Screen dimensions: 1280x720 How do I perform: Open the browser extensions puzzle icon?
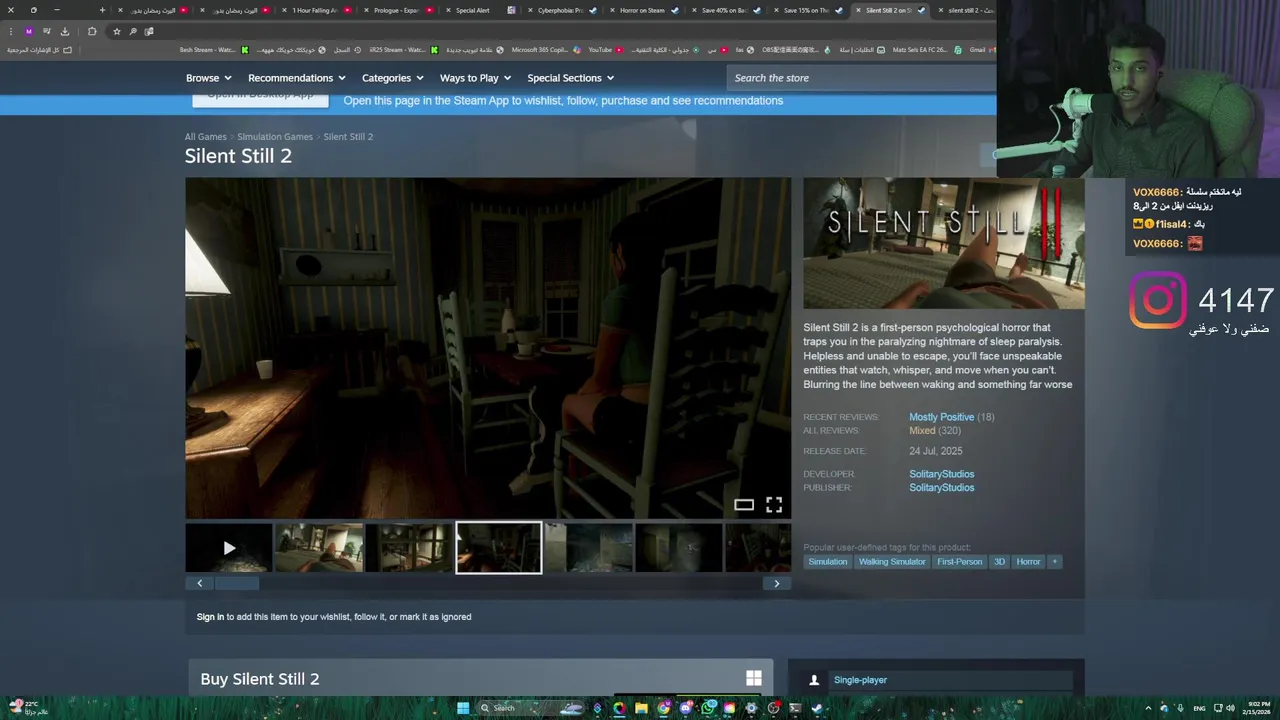click(x=92, y=31)
